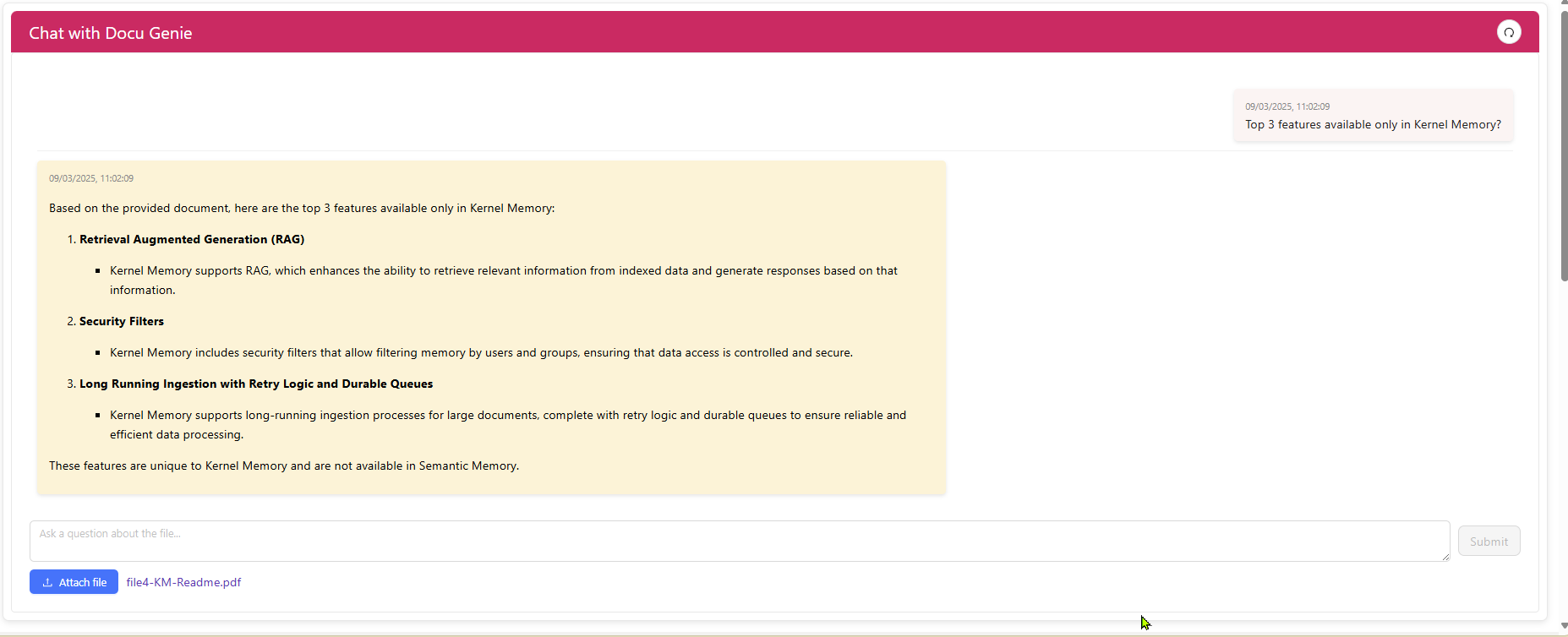Open the file4-KM-Readme.pdf link

[183, 582]
